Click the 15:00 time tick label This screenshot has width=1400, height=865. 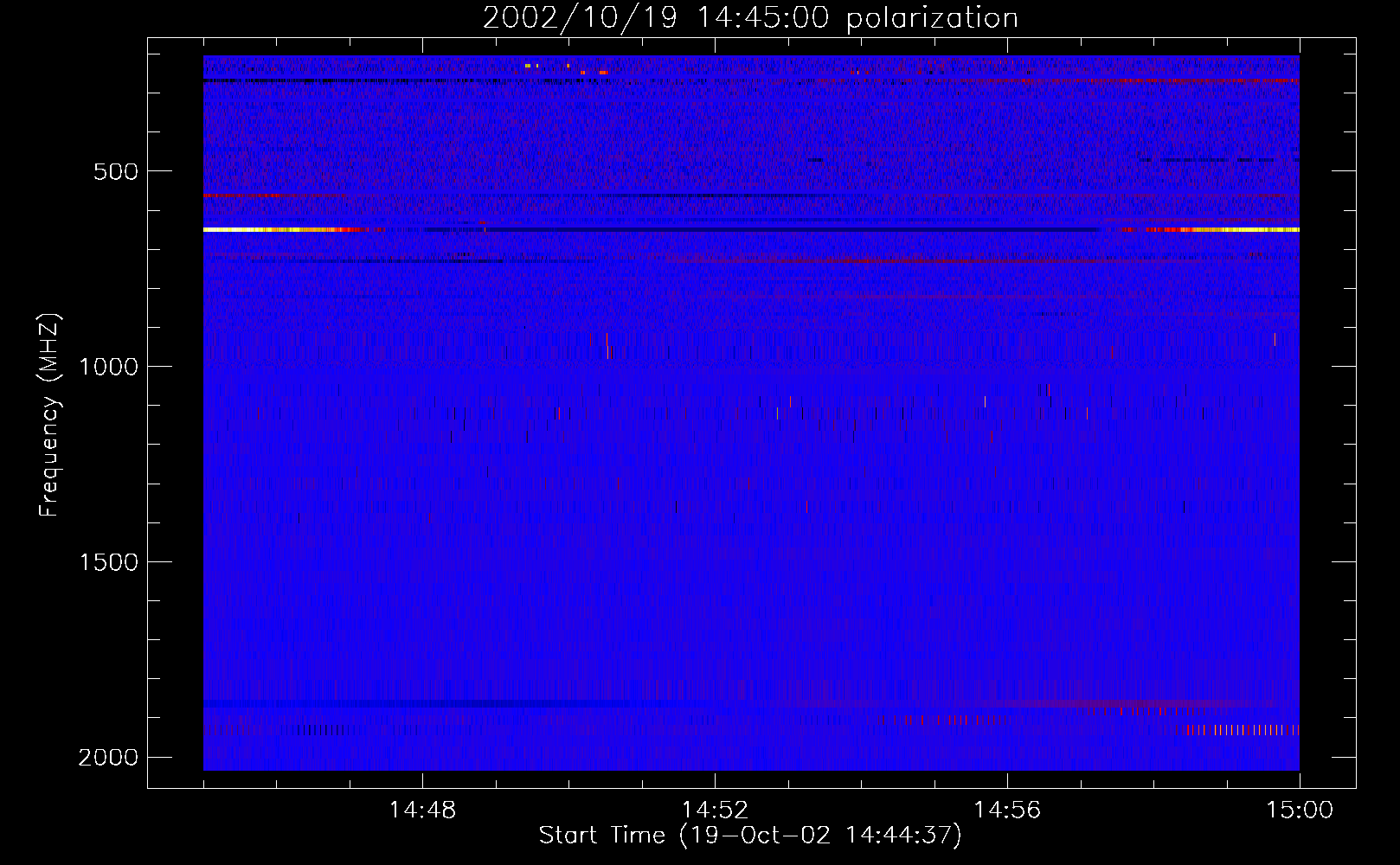tap(1300, 811)
